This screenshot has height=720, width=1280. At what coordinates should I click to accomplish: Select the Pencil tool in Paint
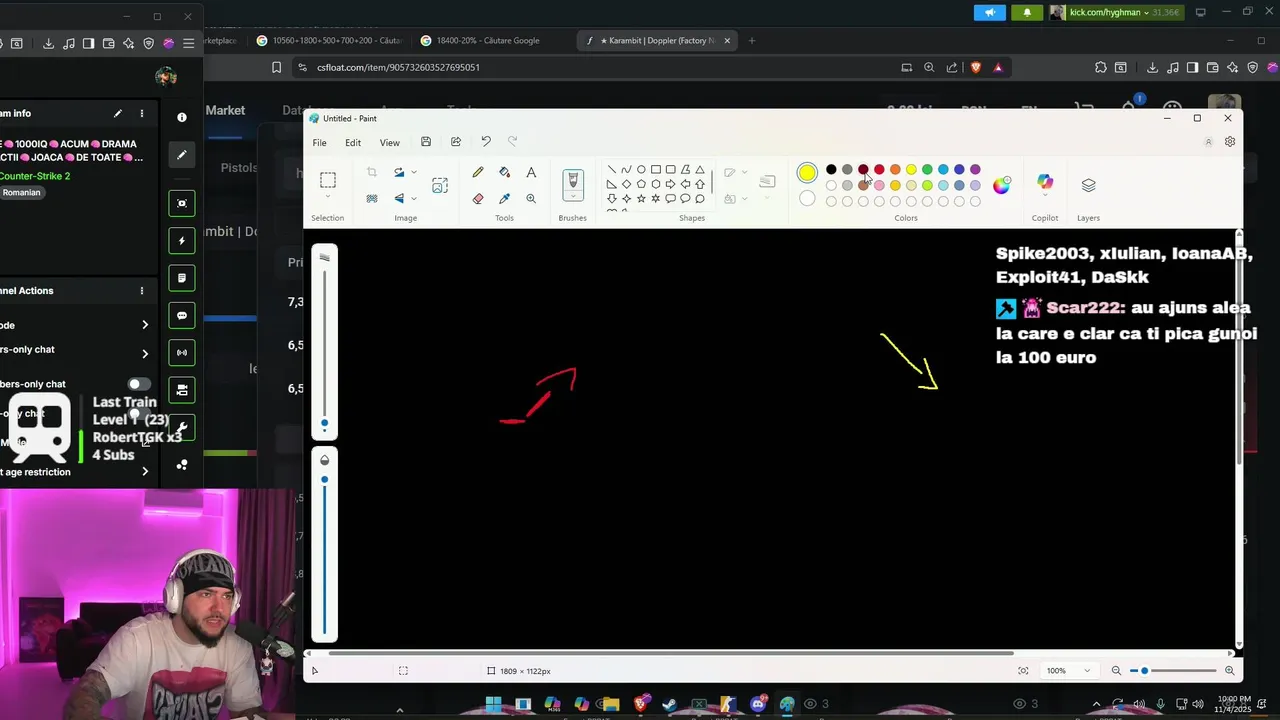click(478, 173)
